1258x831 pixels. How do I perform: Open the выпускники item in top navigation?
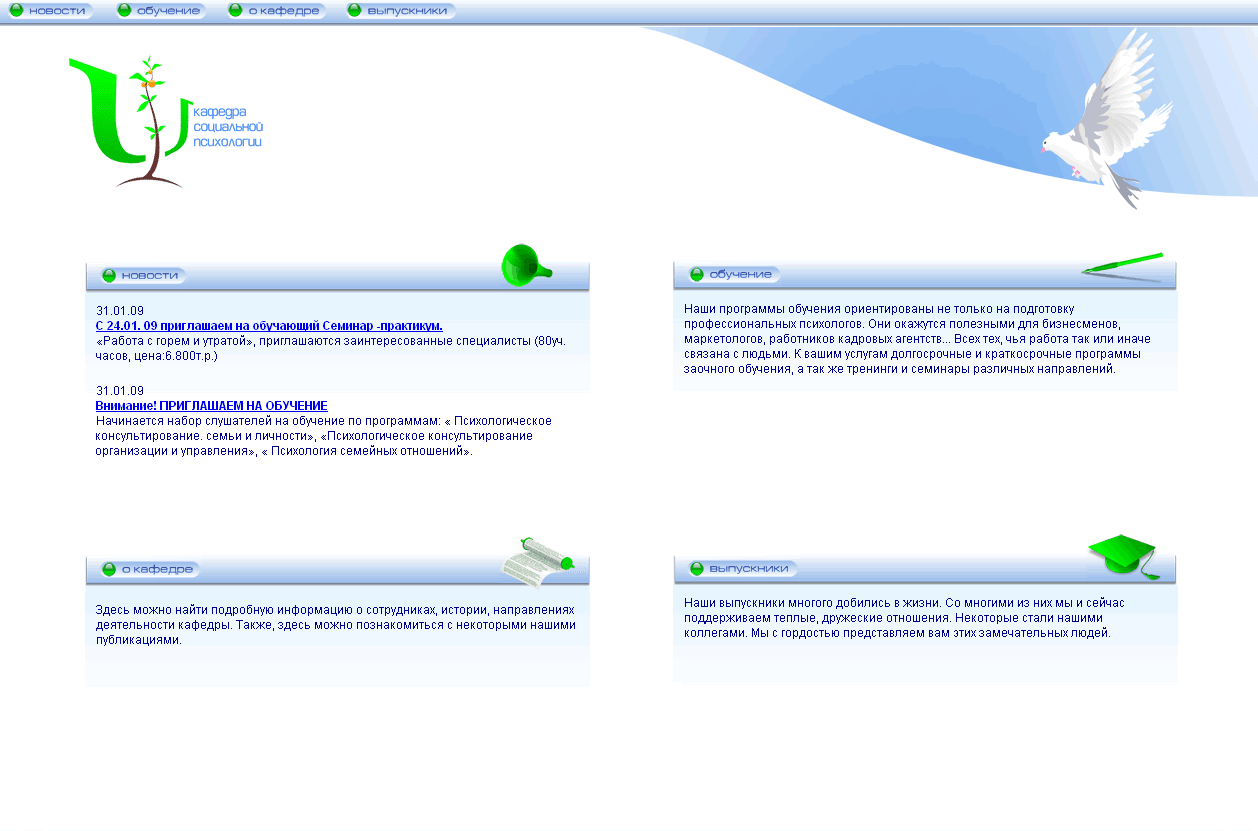pos(400,11)
